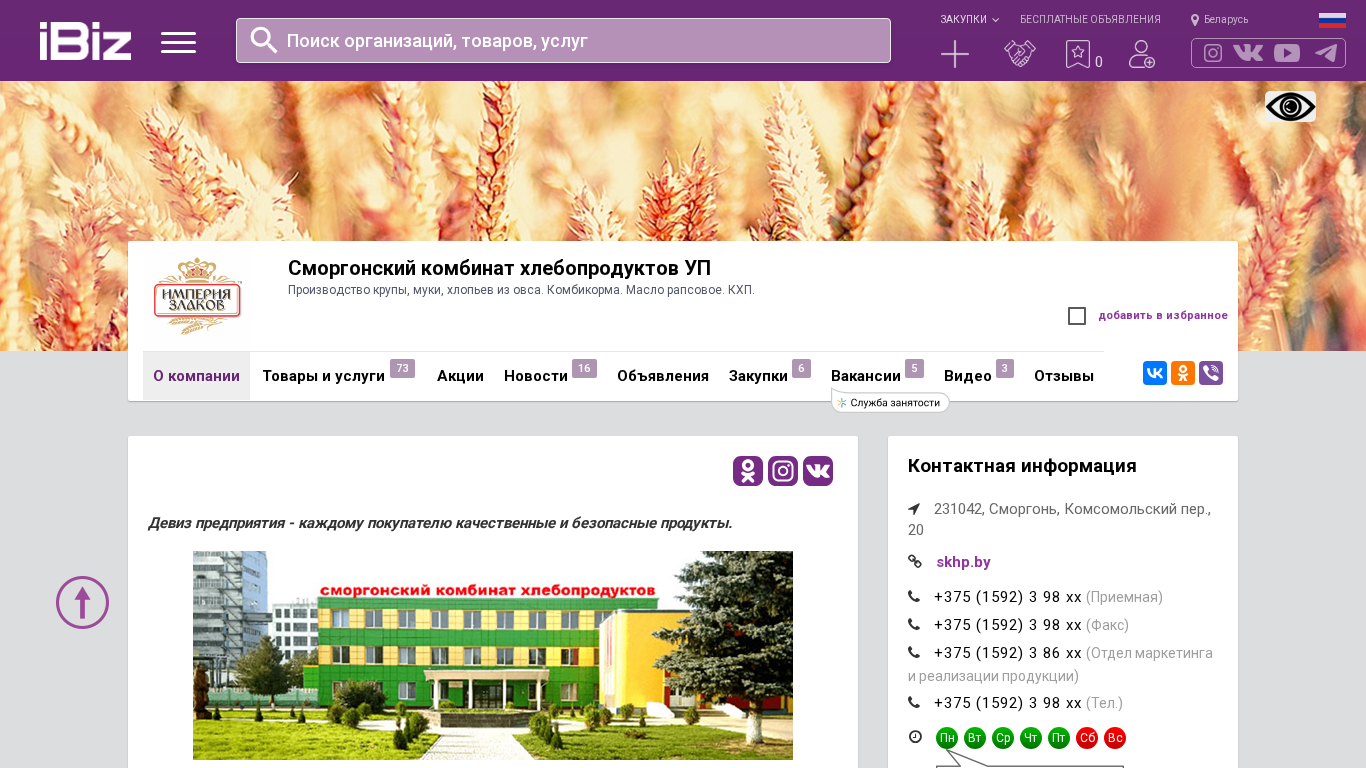1366x768 pixels.
Task: Open purple VK company page icon
Action: pyautogui.click(x=818, y=471)
